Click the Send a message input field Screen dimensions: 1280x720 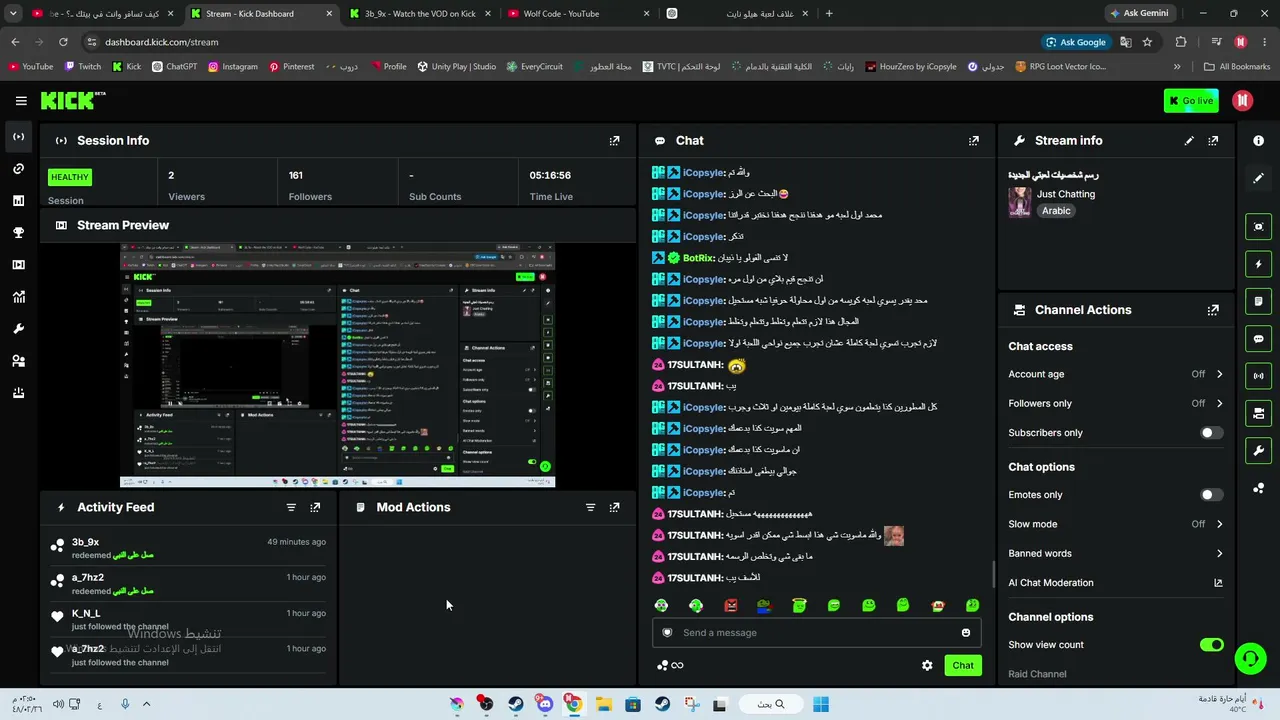point(816,633)
